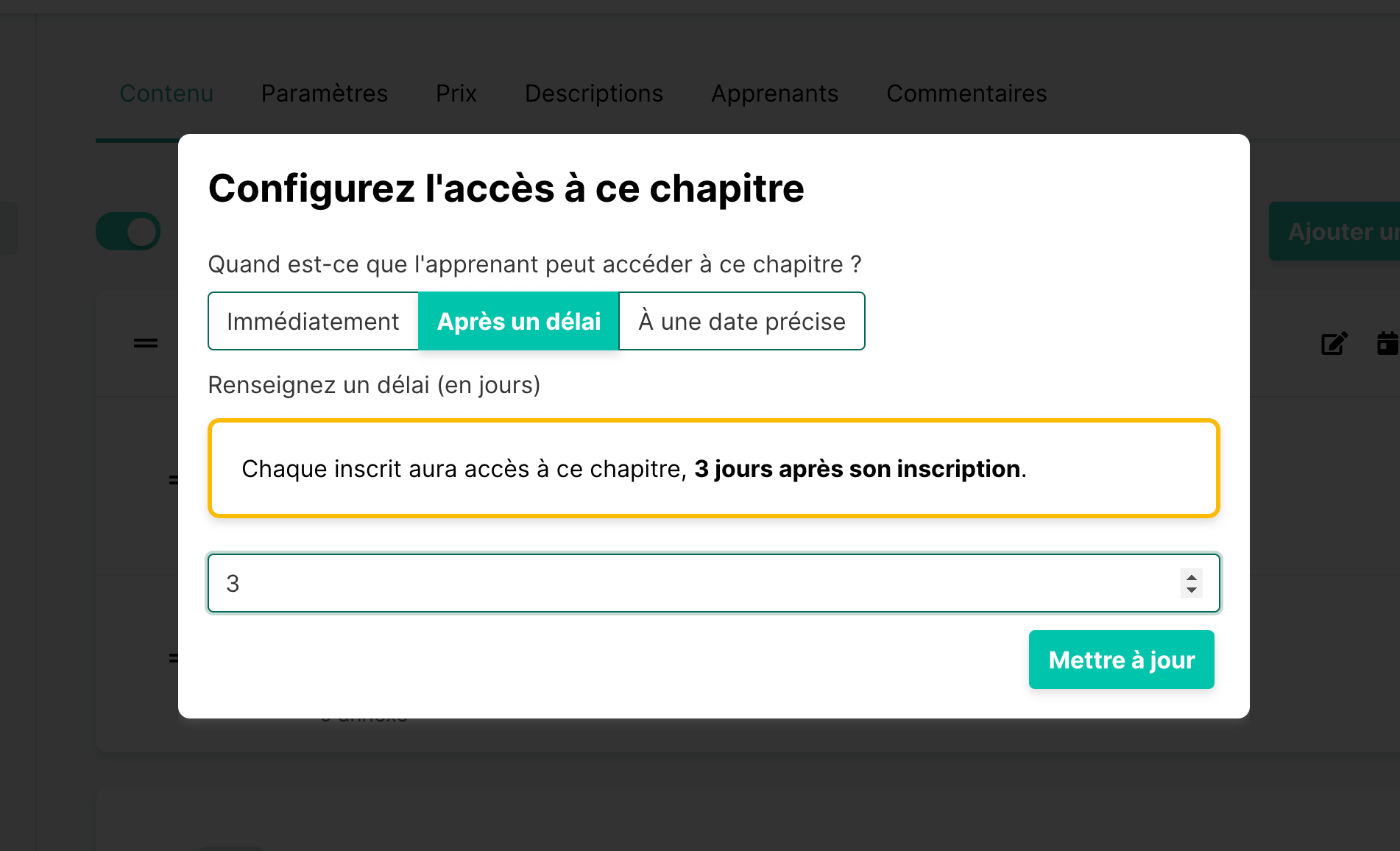Go to the Prix tab

click(x=456, y=93)
